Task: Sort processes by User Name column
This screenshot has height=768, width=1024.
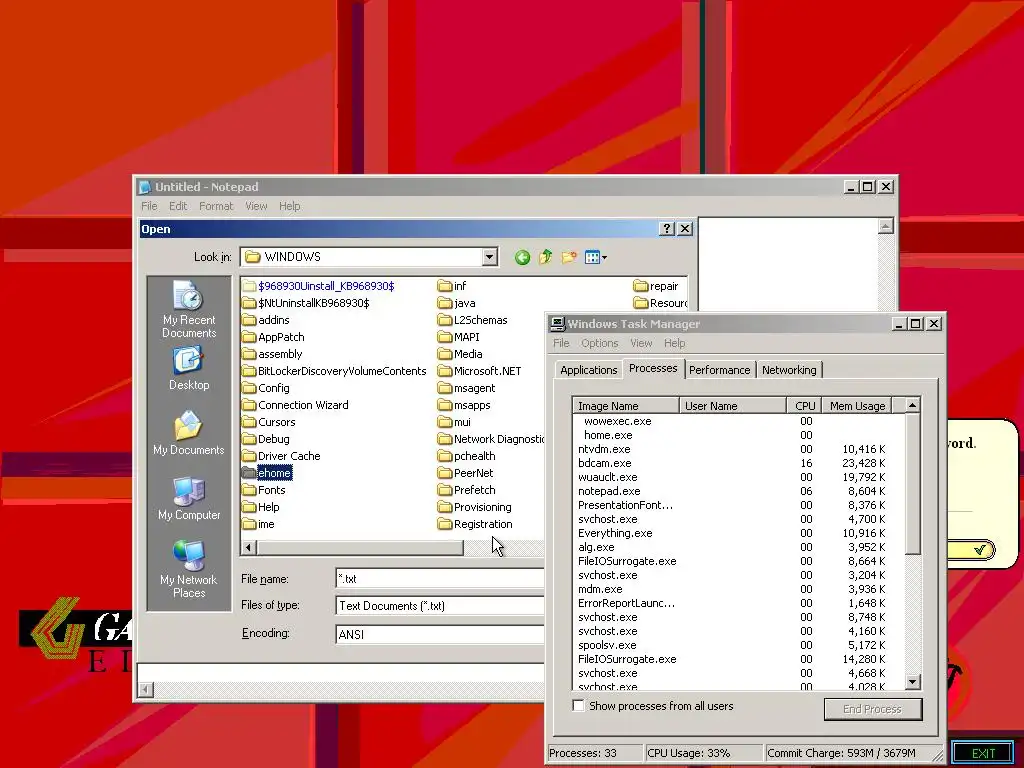Action: [733, 406]
